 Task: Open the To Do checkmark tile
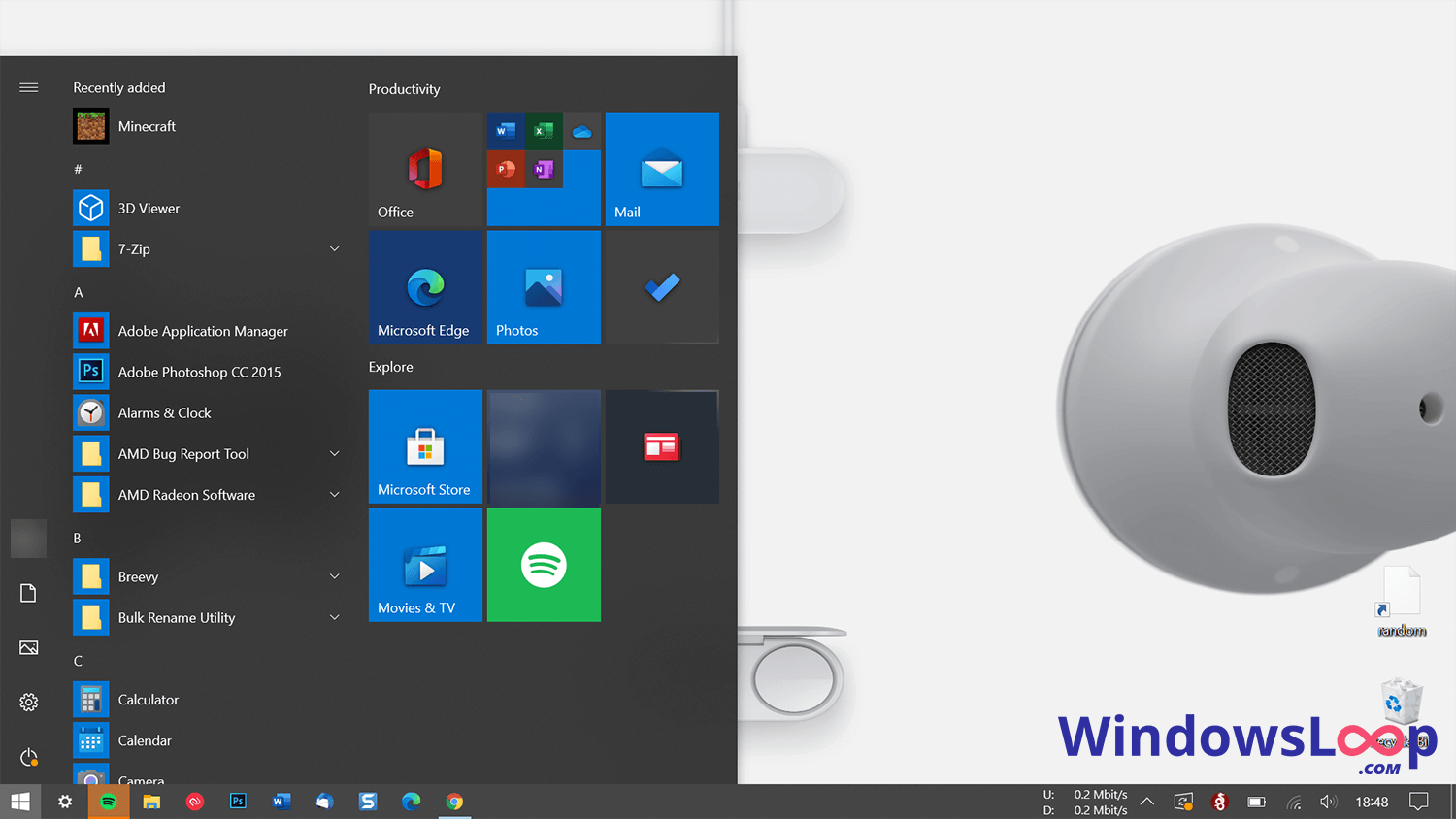(x=662, y=287)
